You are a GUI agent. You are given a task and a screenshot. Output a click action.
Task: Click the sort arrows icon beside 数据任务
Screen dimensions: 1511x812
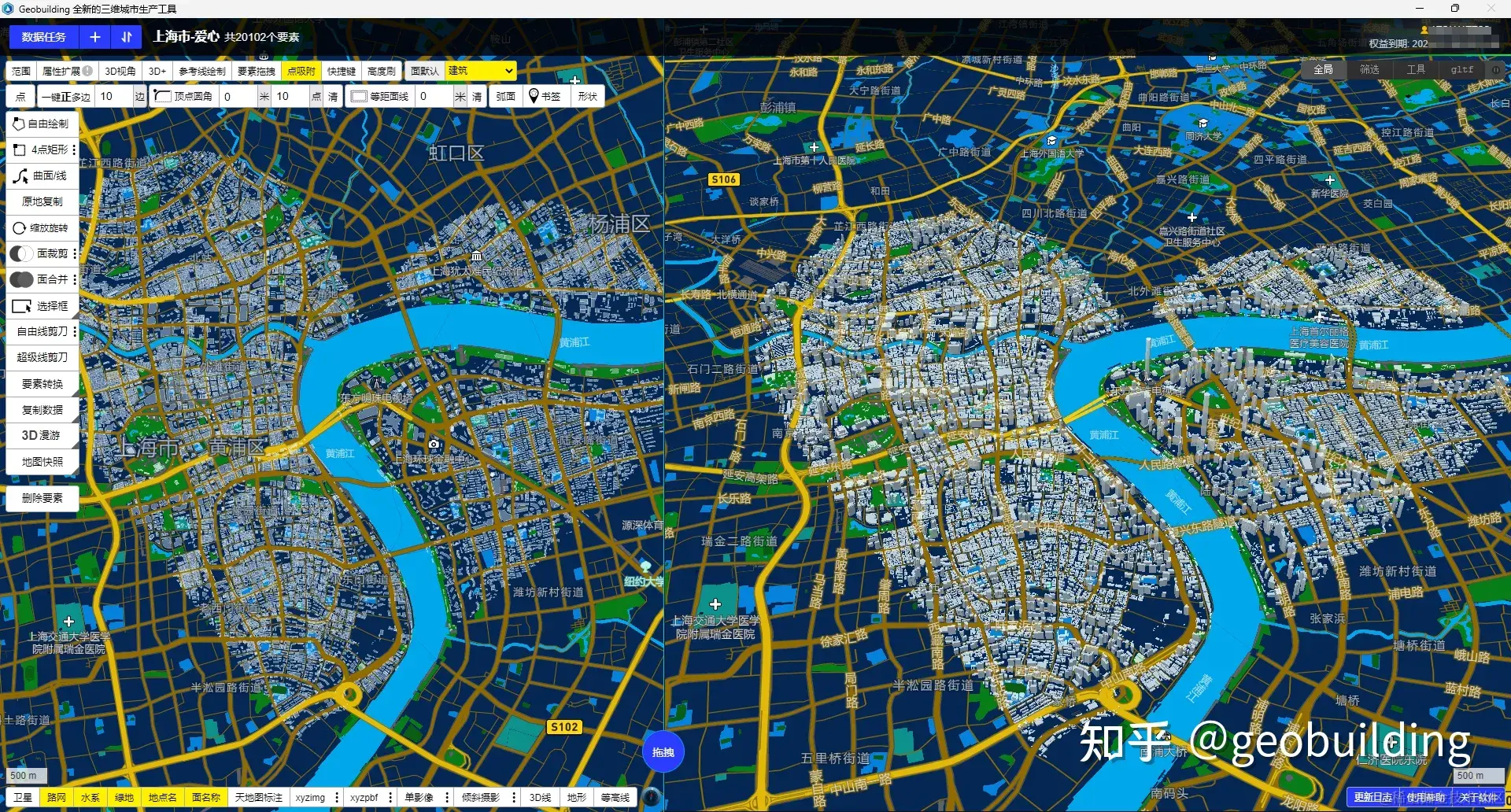point(126,37)
